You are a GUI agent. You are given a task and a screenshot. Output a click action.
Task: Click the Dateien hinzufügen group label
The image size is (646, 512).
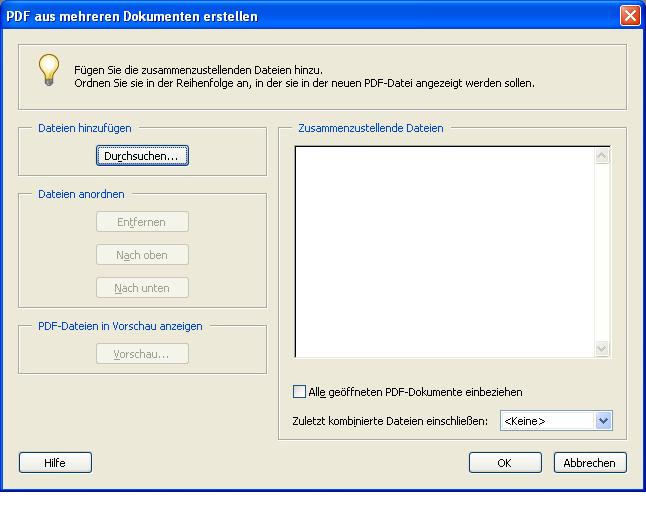85,128
